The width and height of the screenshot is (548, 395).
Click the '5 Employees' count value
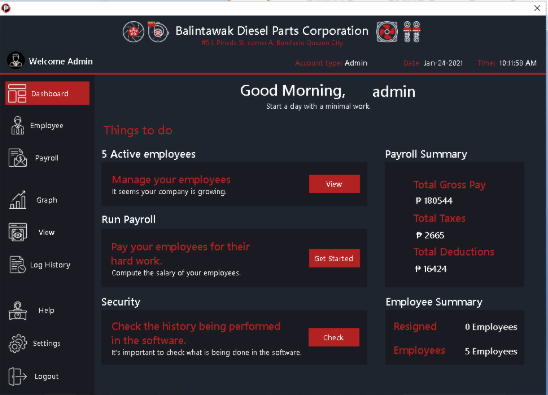[x=491, y=352]
